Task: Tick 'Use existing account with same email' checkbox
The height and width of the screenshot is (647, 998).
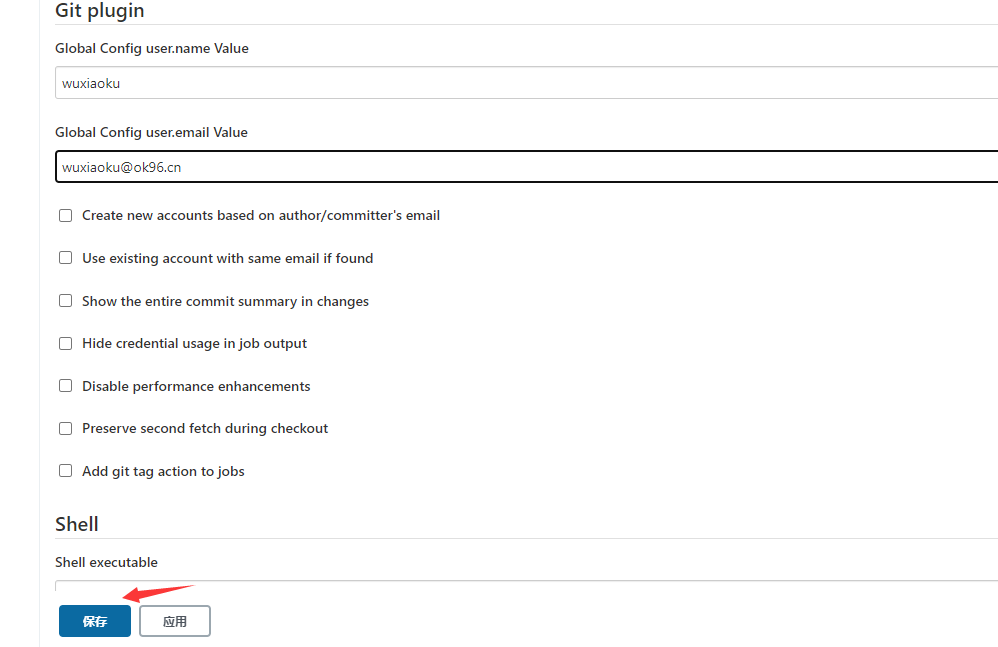Action: click(x=66, y=258)
